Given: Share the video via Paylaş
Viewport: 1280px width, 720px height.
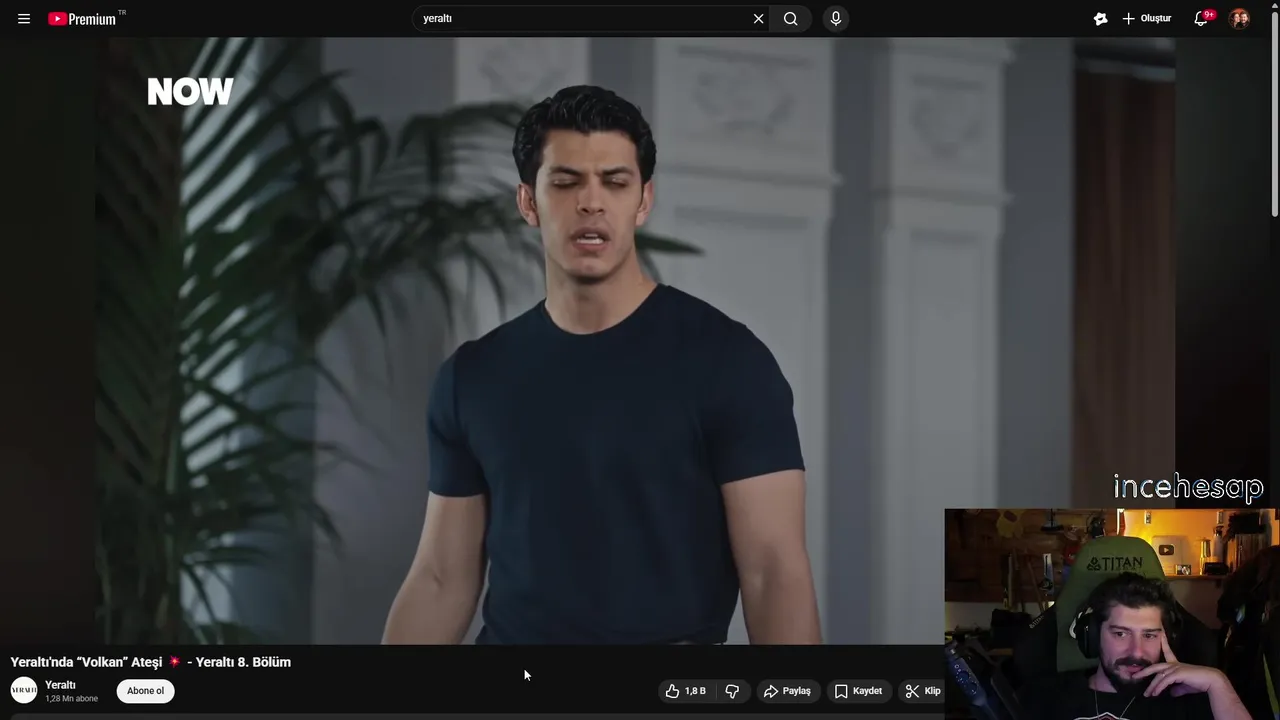Looking at the screenshot, I should coord(787,691).
